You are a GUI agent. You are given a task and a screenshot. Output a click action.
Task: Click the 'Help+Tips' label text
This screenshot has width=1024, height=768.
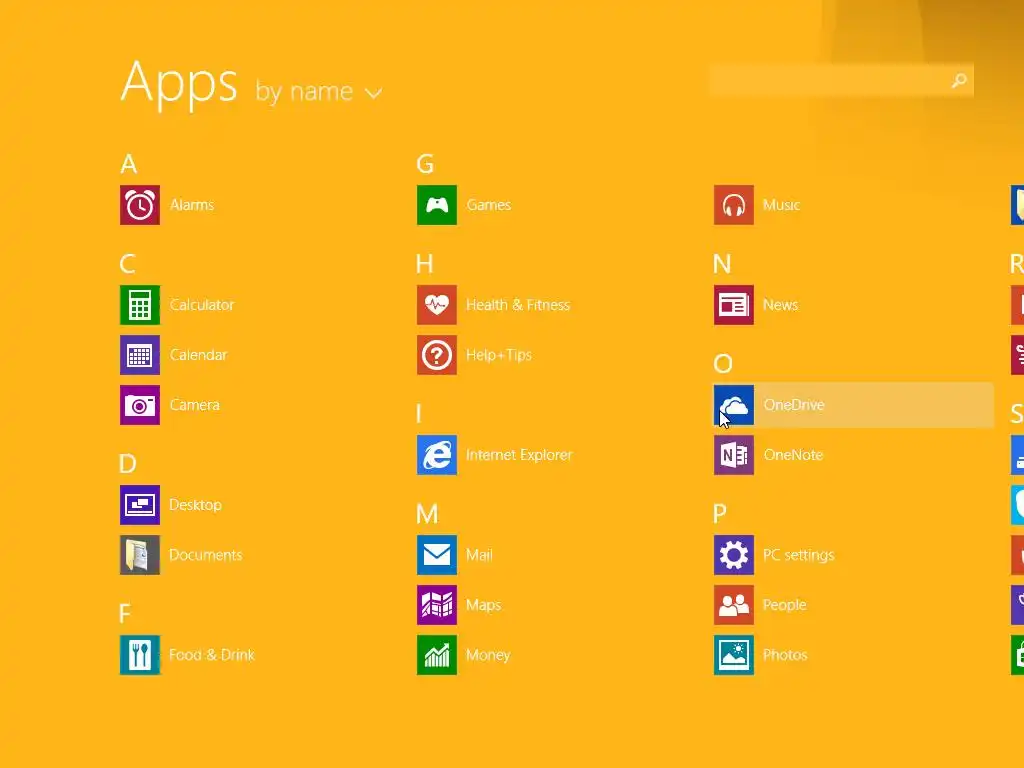pos(499,355)
